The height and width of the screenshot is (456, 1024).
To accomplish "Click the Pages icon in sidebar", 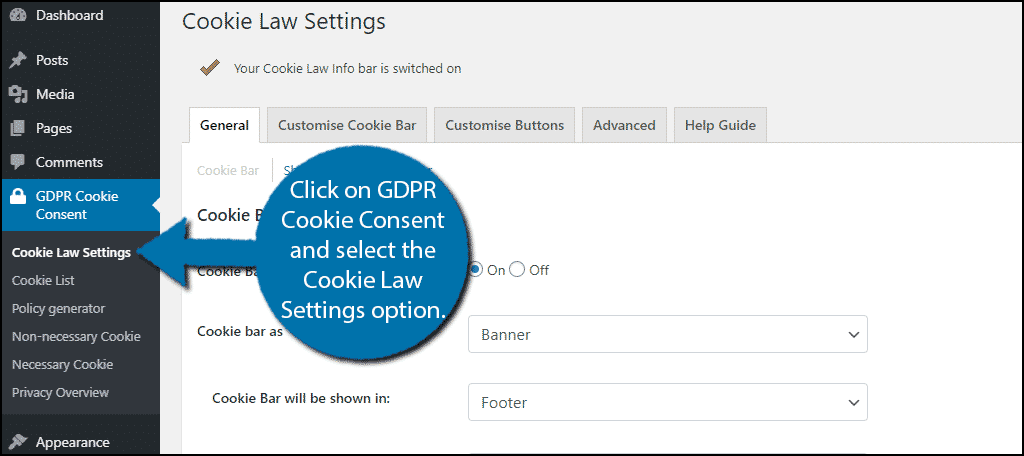I will pyautogui.click(x=18, y=128).
